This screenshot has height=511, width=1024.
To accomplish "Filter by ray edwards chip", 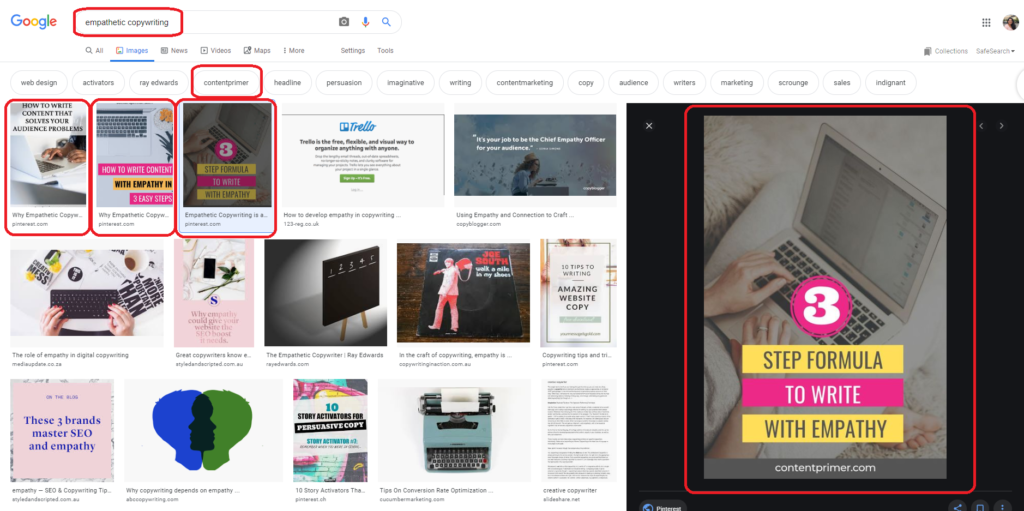I will click(158, 83).
